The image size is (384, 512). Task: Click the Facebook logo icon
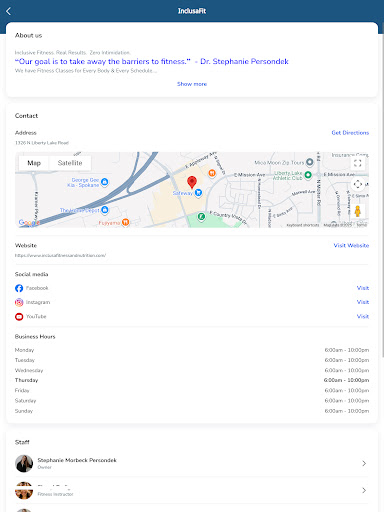19,288
